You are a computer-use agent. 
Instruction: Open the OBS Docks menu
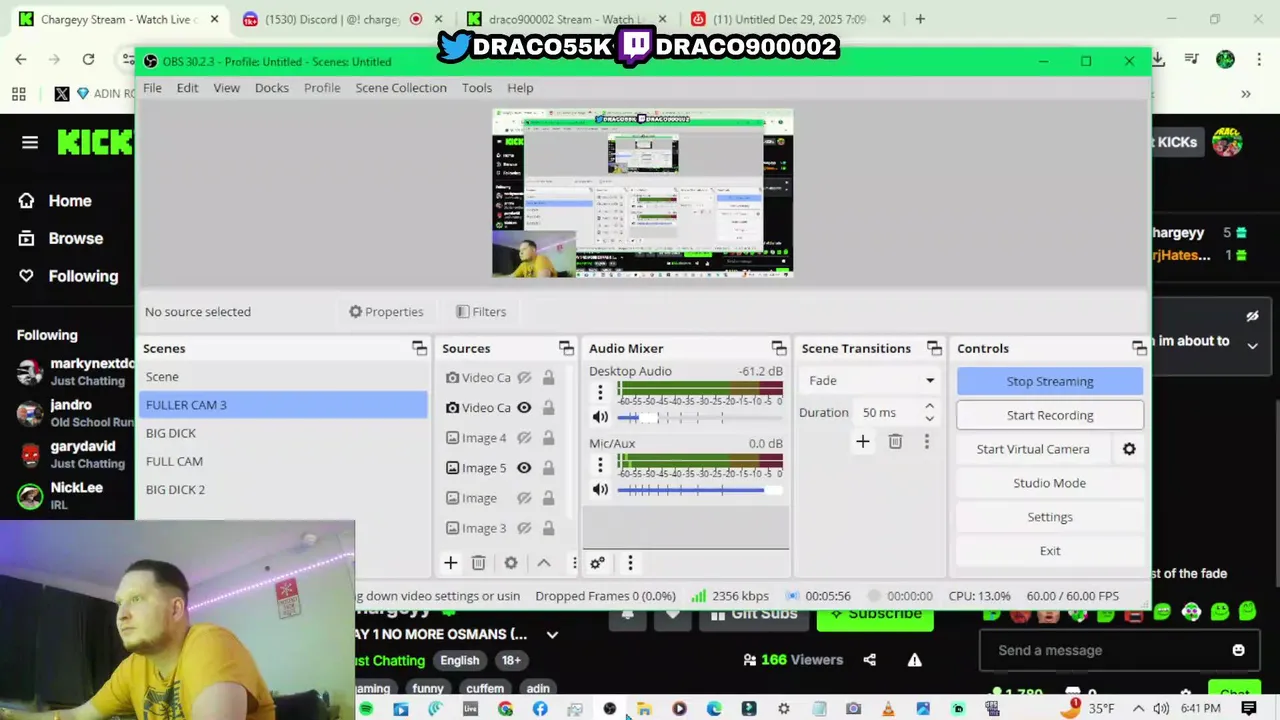click(x=272, y=88)
